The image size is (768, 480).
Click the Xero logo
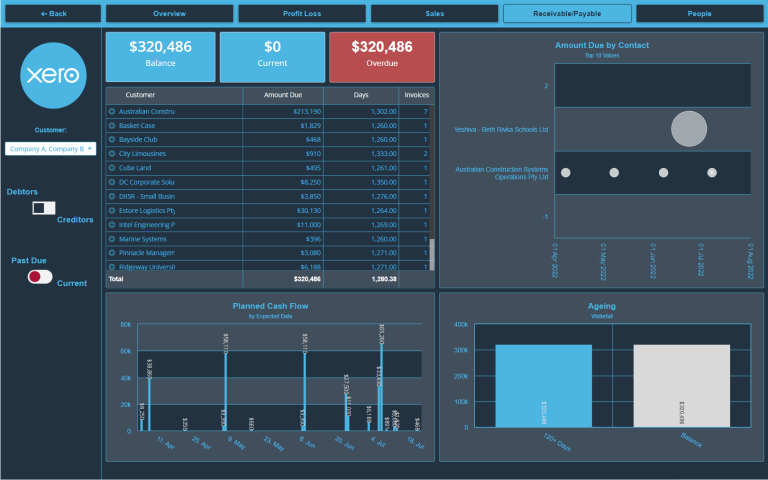point(52,75)
